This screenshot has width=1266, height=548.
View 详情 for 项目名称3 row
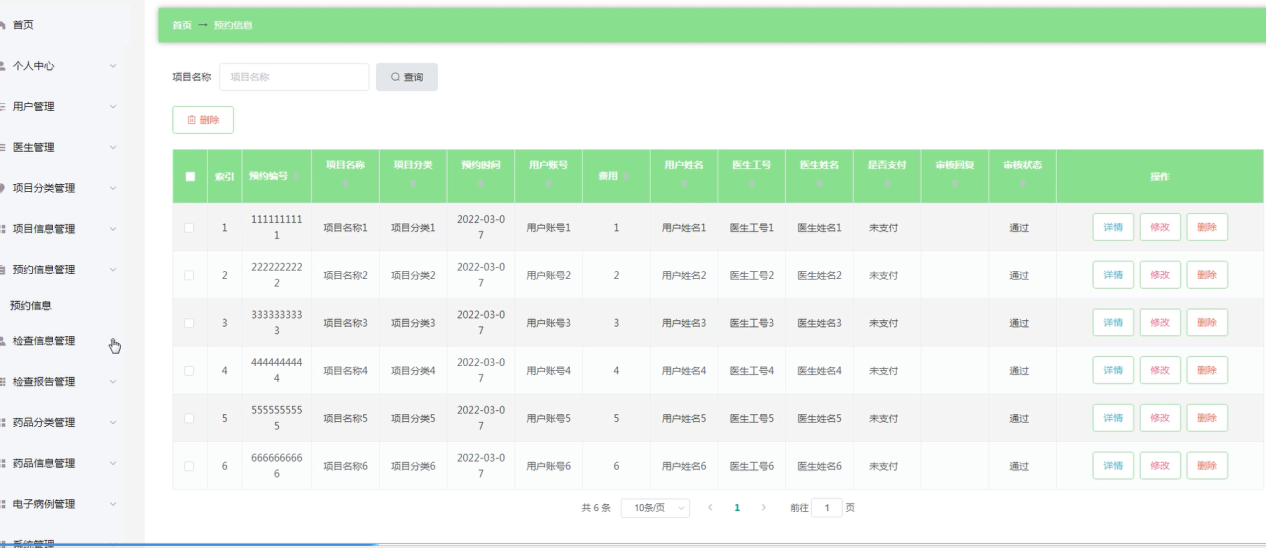click(x=1113, y=323)
